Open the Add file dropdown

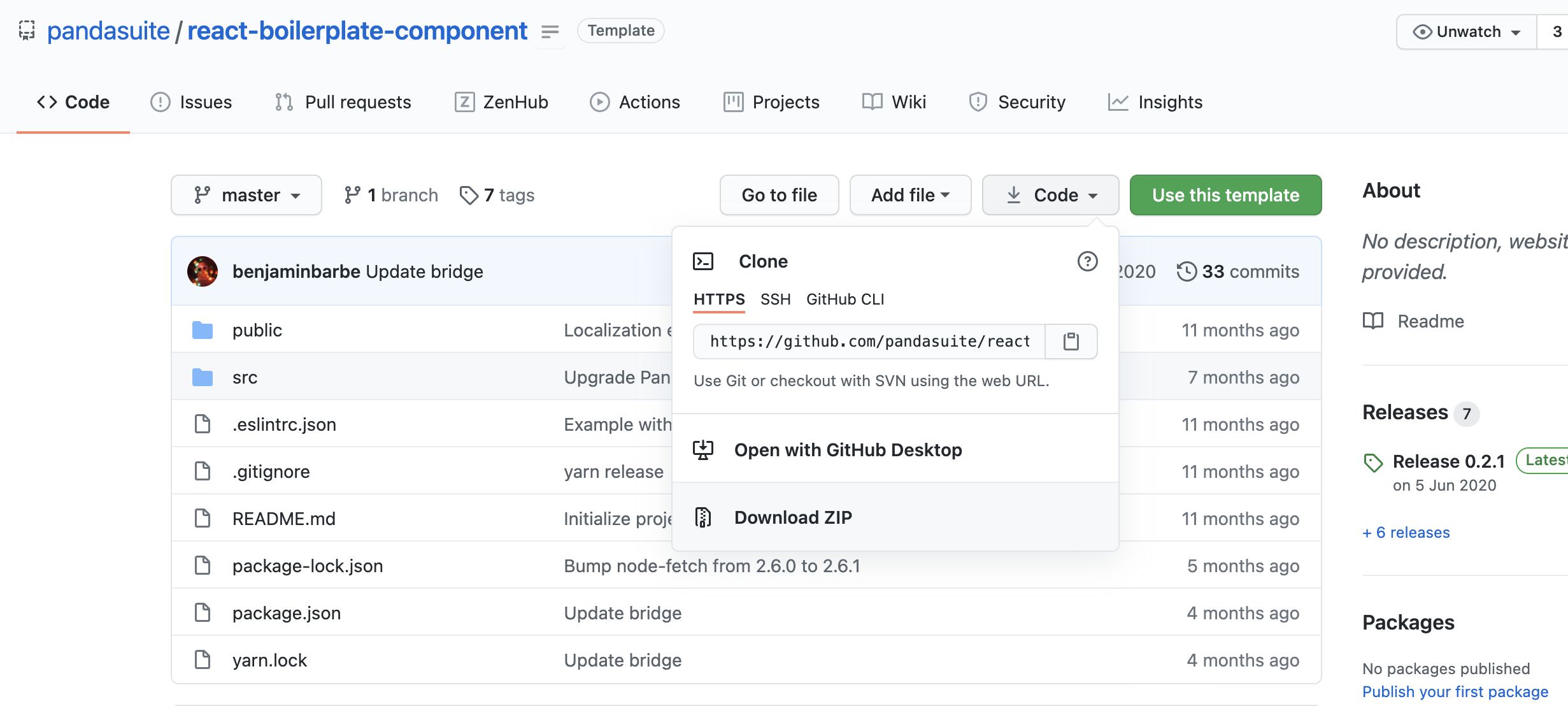coord(909,195)
